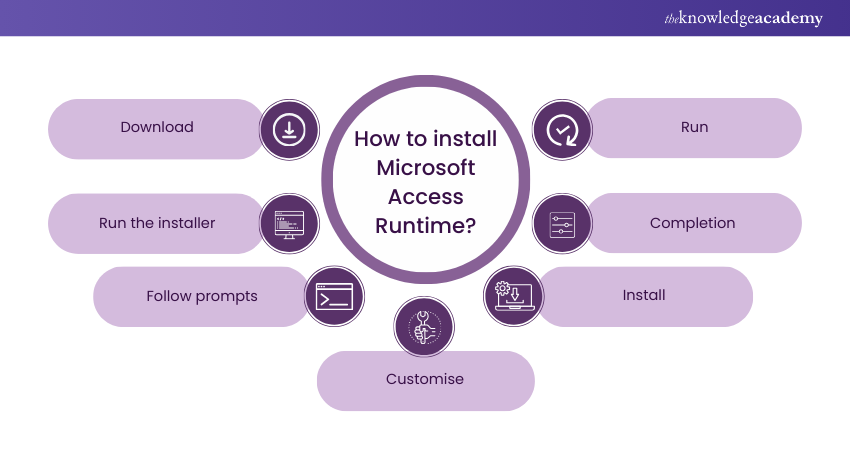
Task: Click the "Runtime?" text in the circle
Action: point(425,226)
